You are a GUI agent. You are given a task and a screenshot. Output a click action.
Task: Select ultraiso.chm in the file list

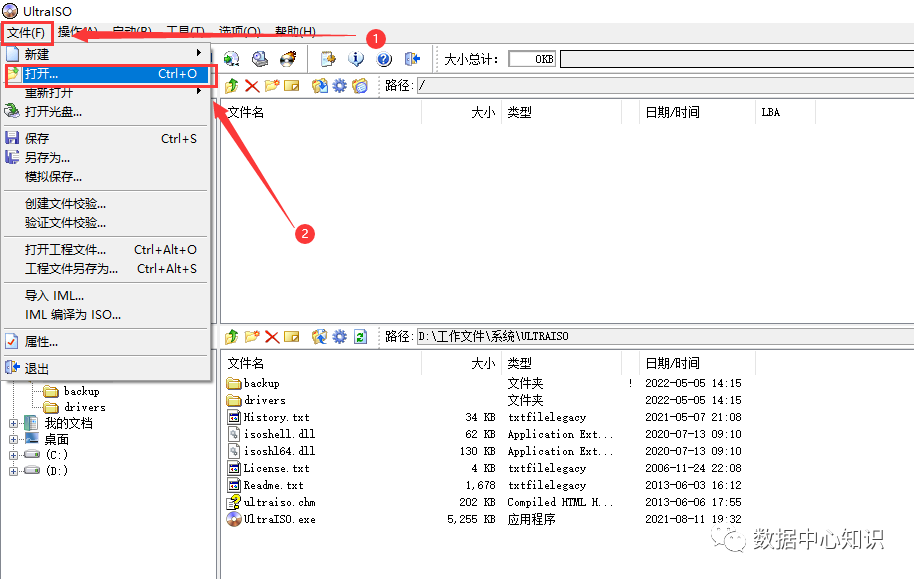[279, 502]
